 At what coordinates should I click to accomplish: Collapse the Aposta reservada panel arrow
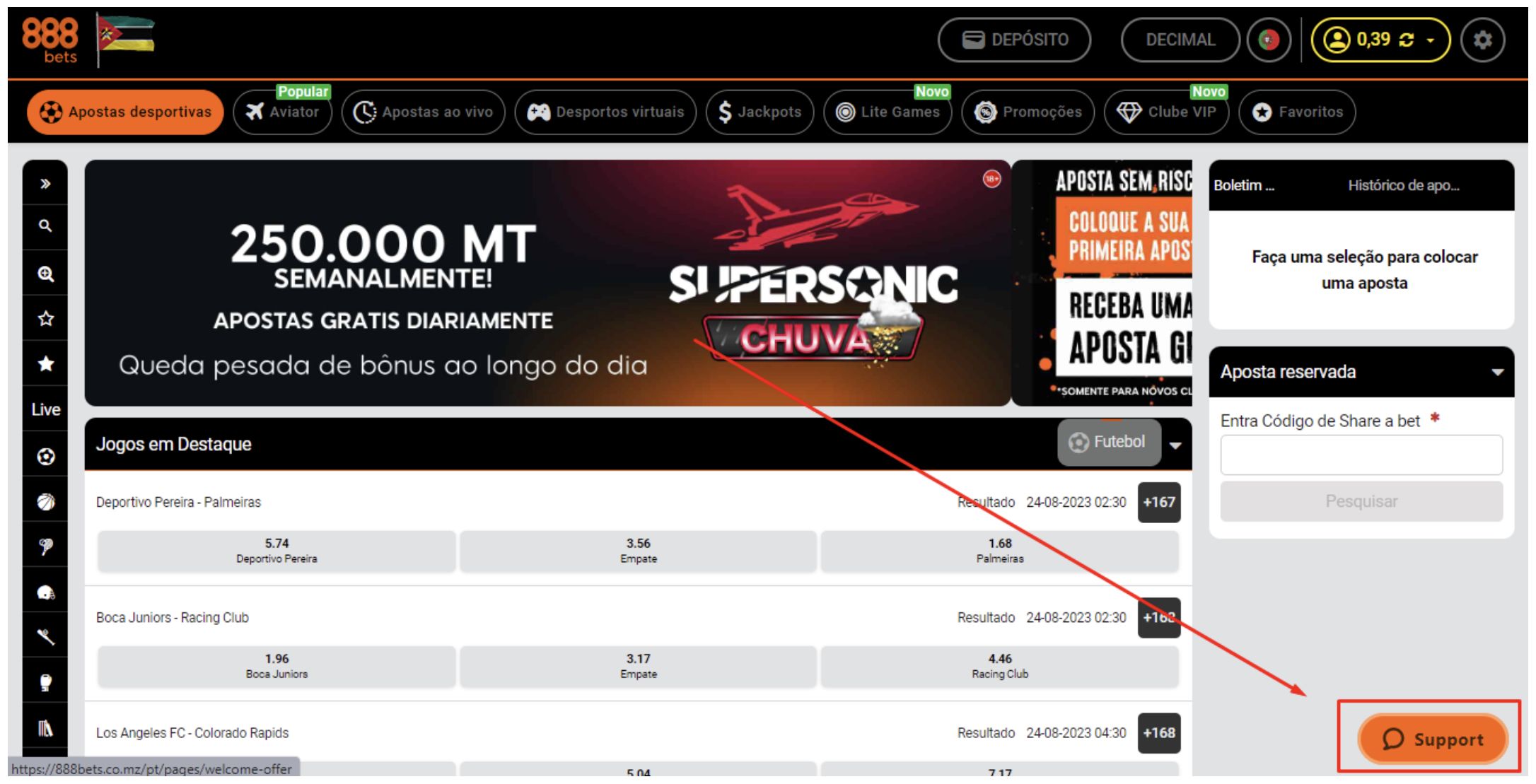(x=1497, y=373)
